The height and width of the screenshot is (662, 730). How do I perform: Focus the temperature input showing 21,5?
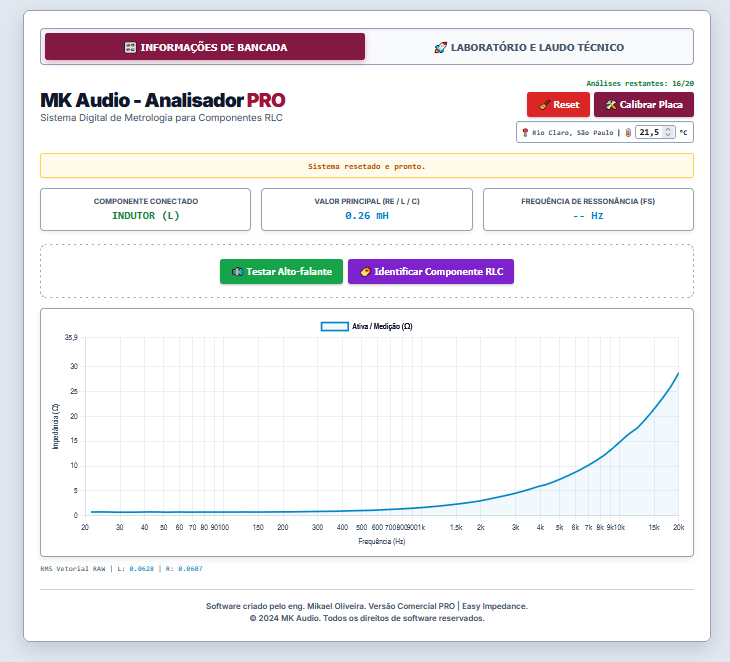click(655, 132)
